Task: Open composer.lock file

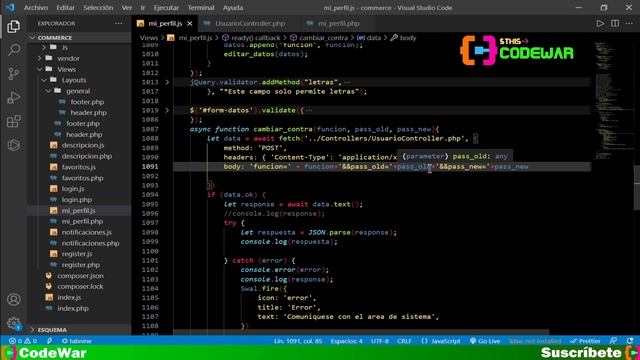Action: [x=79, y=287]
